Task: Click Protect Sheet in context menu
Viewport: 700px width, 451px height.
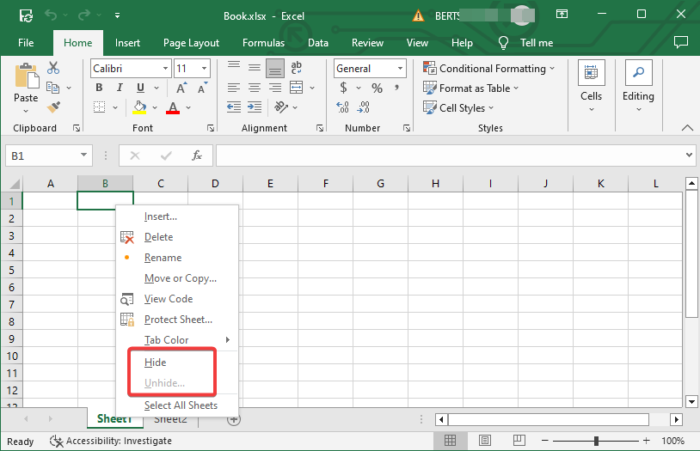Action: click(178, 319)
